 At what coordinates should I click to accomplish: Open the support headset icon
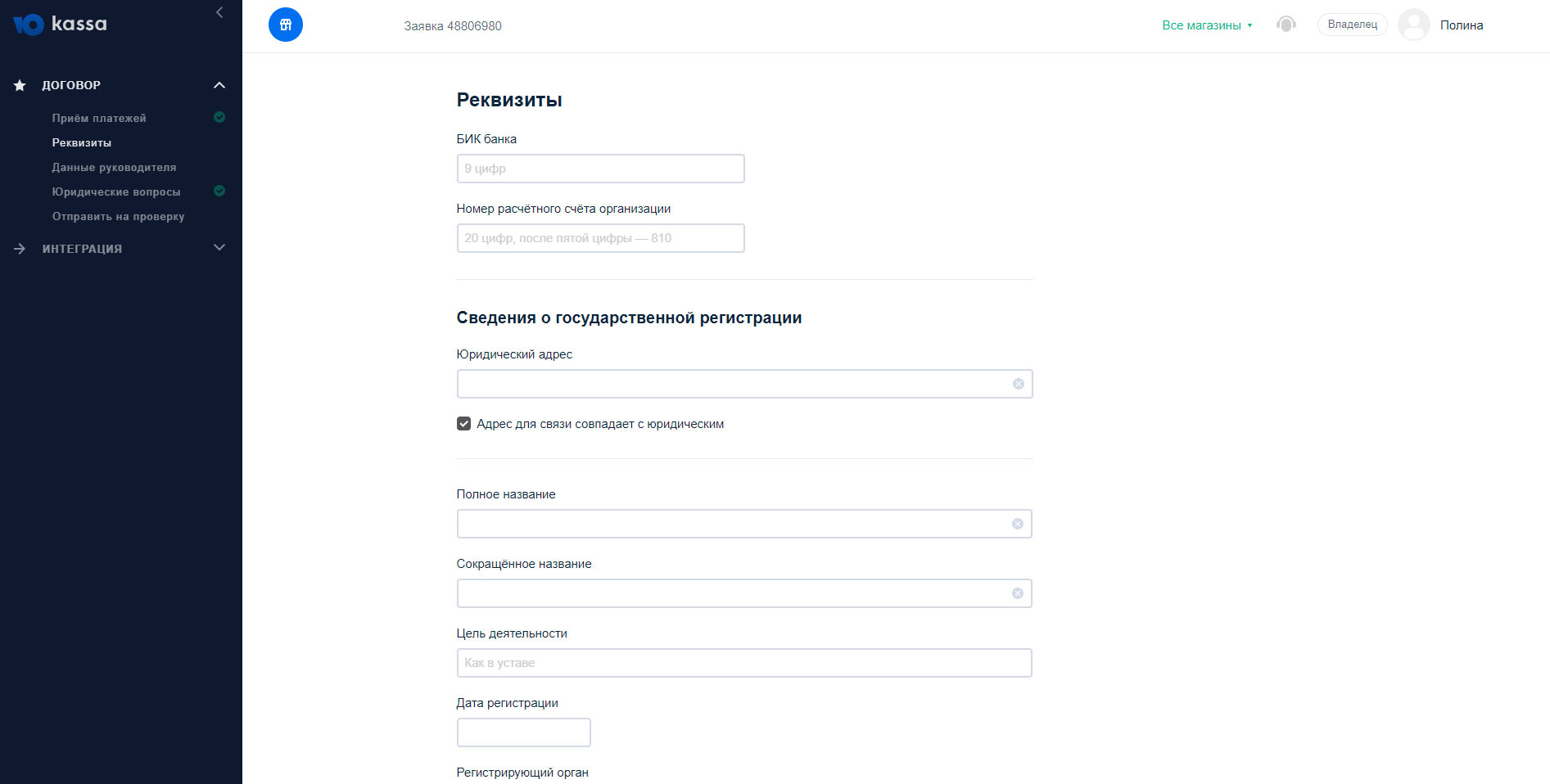1286,25
